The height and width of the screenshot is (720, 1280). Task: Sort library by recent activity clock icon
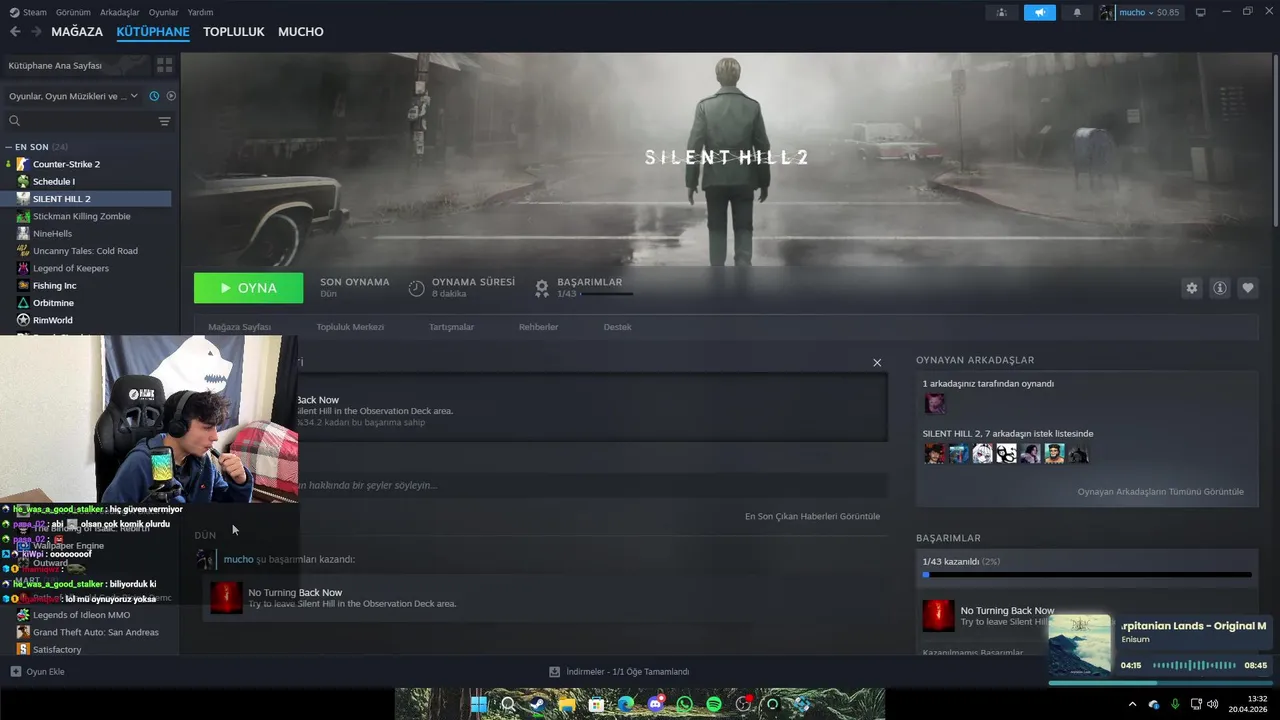point(154,96)
